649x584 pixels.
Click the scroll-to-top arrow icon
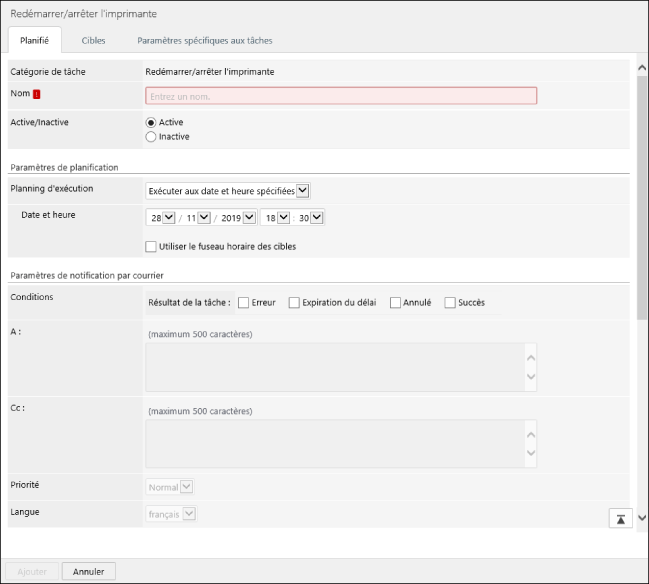621,518
